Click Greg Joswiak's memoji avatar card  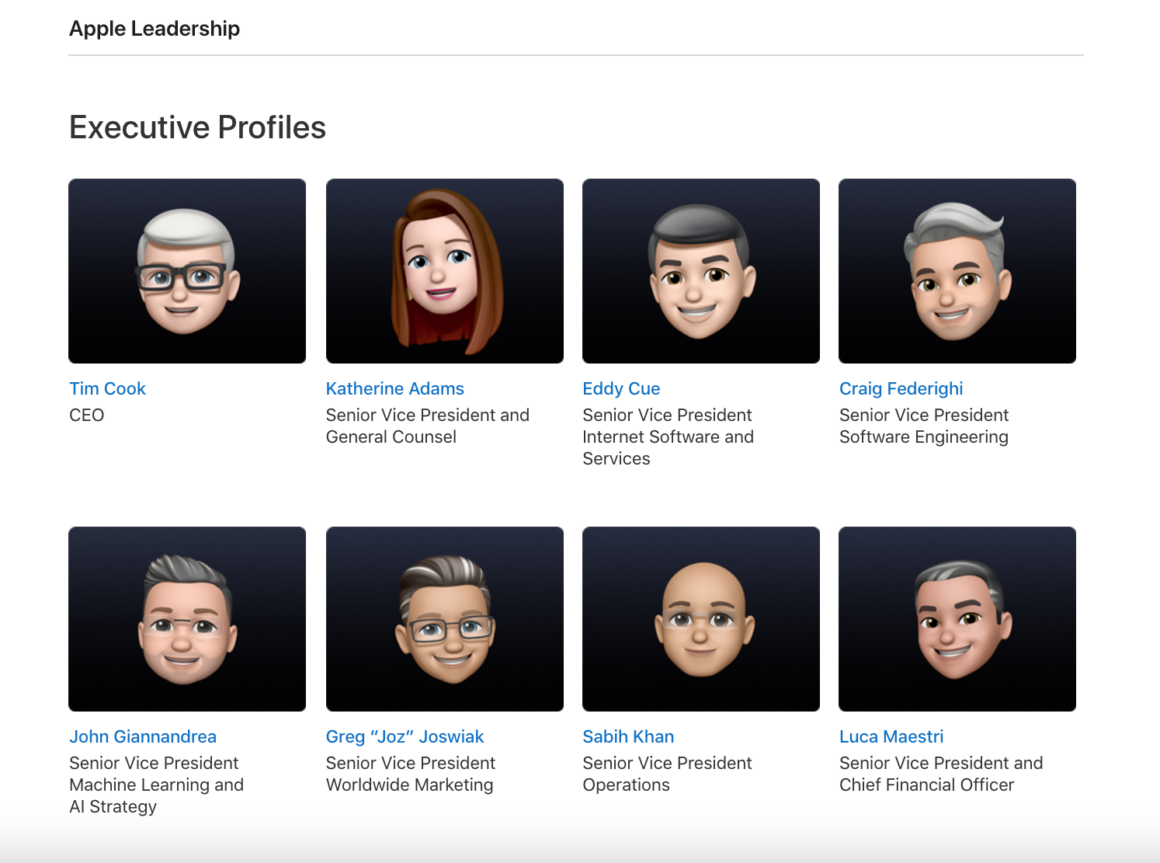click(x=444, y=619)
